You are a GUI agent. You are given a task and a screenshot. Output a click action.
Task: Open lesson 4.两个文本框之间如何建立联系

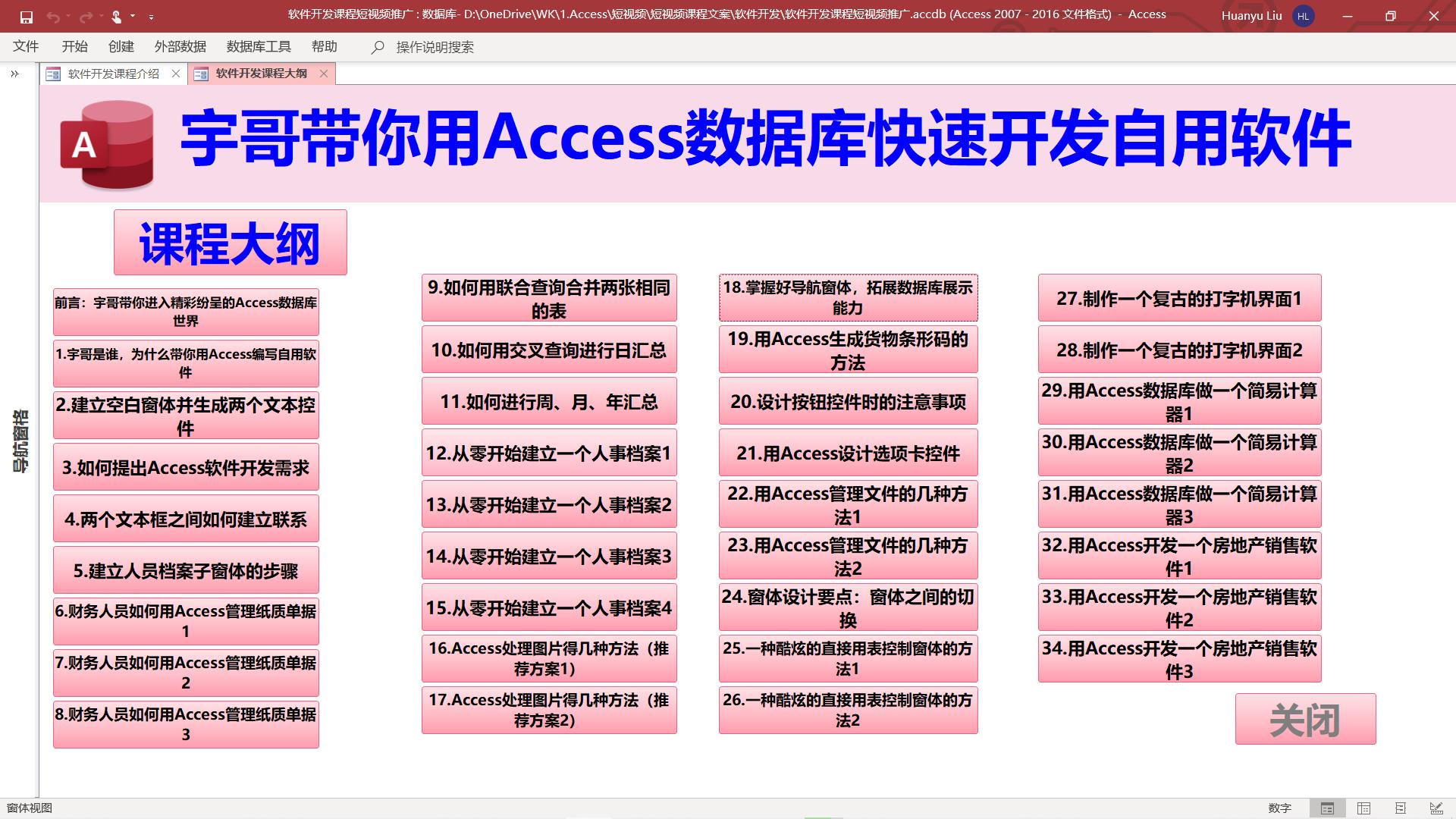point(186,518)
